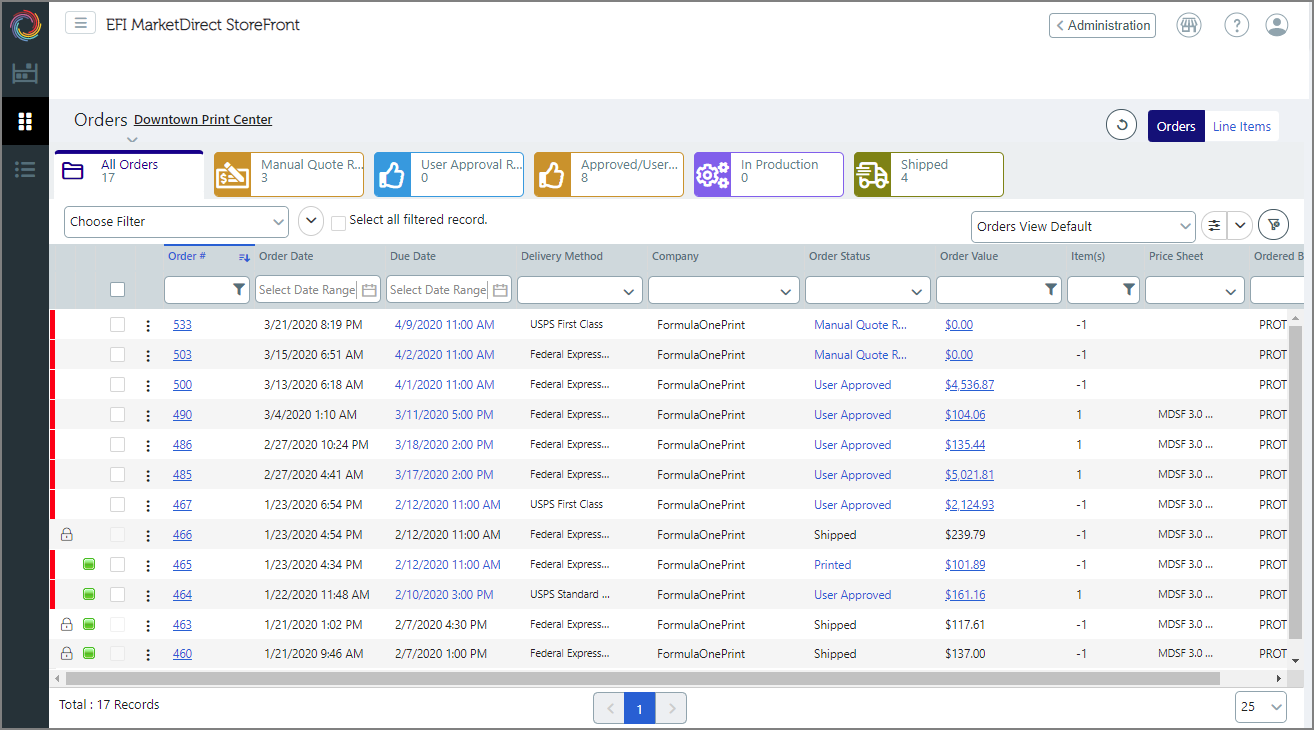Expand the round chevron next to Choose Filter
This screenshot has width=1314, height=731.
coord(311,221)
